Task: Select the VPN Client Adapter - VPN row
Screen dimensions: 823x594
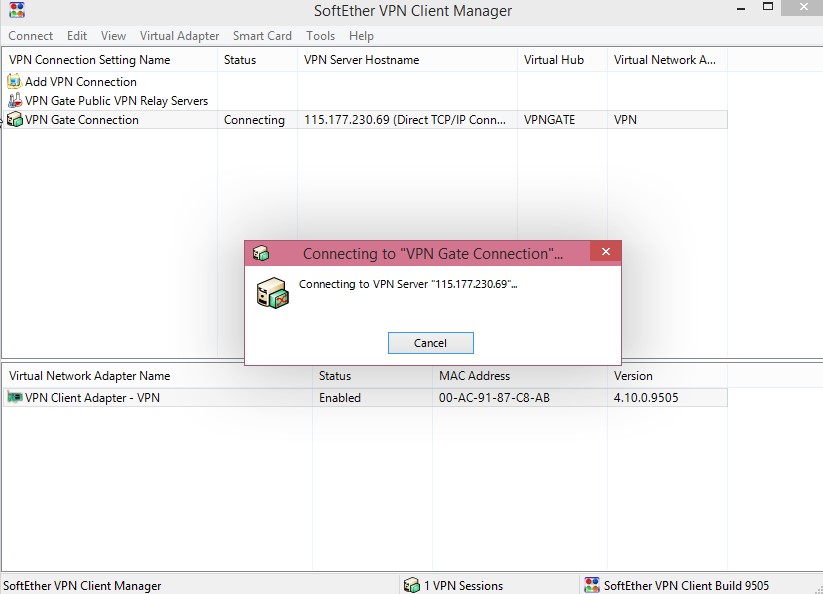Action: click(x=365, y=398)
